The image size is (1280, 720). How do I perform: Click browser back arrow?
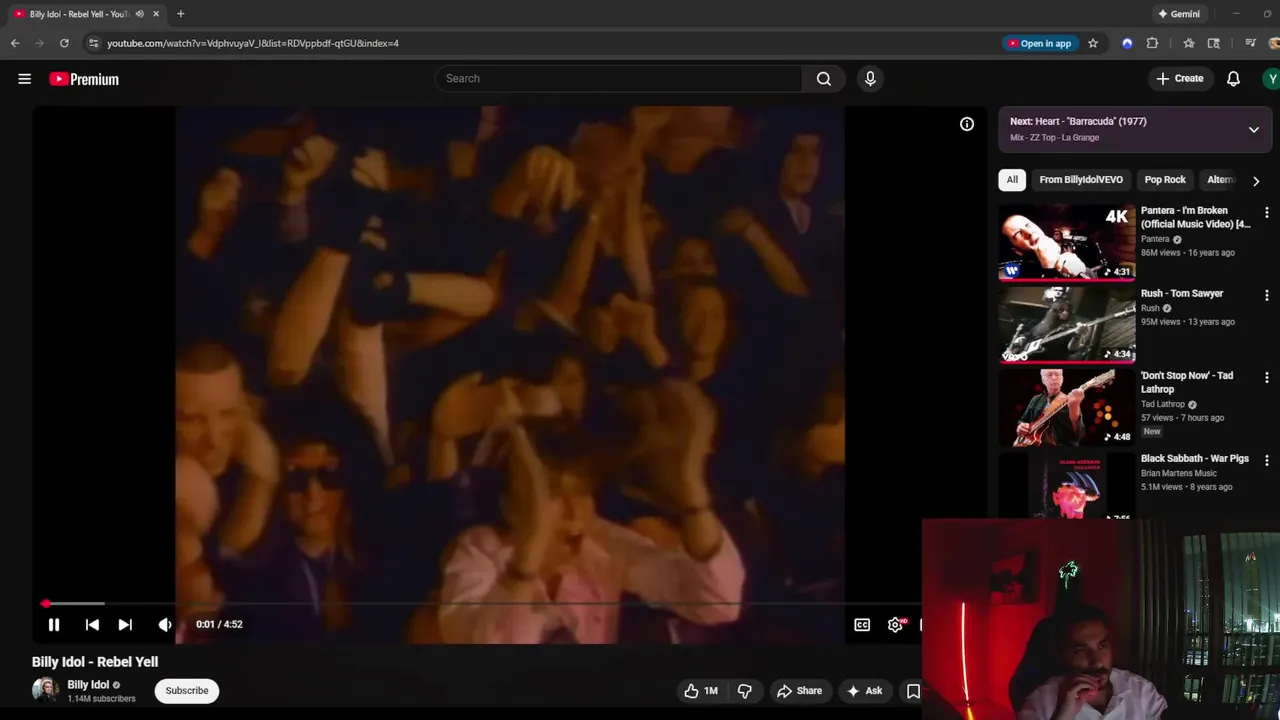pyautogui.click(x=15, y=43)
